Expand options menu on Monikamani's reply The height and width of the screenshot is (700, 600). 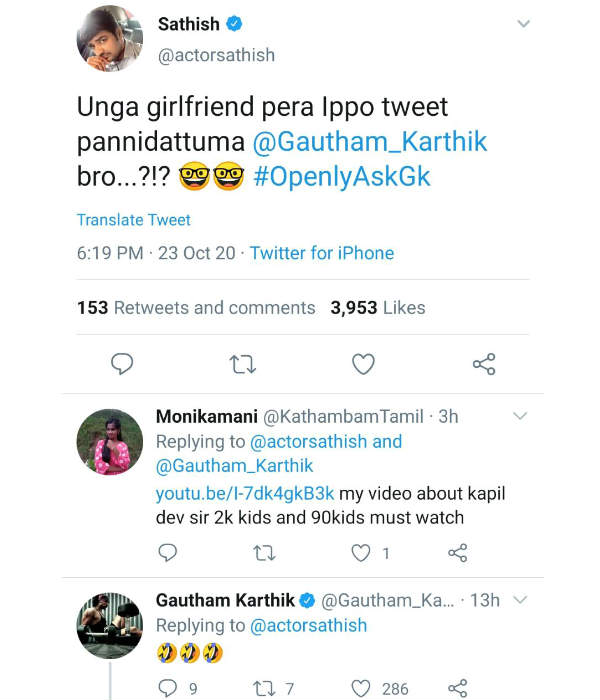(519, 416)
